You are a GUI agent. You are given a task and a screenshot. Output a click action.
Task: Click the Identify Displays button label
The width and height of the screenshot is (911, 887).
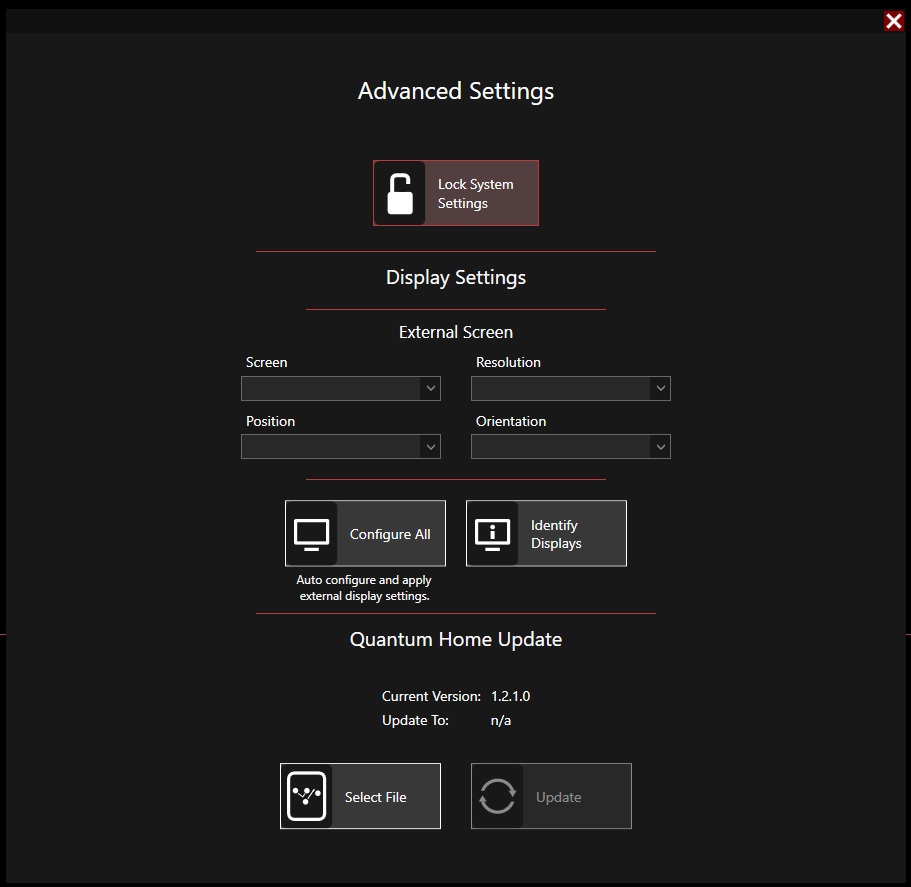pos(556,534)
